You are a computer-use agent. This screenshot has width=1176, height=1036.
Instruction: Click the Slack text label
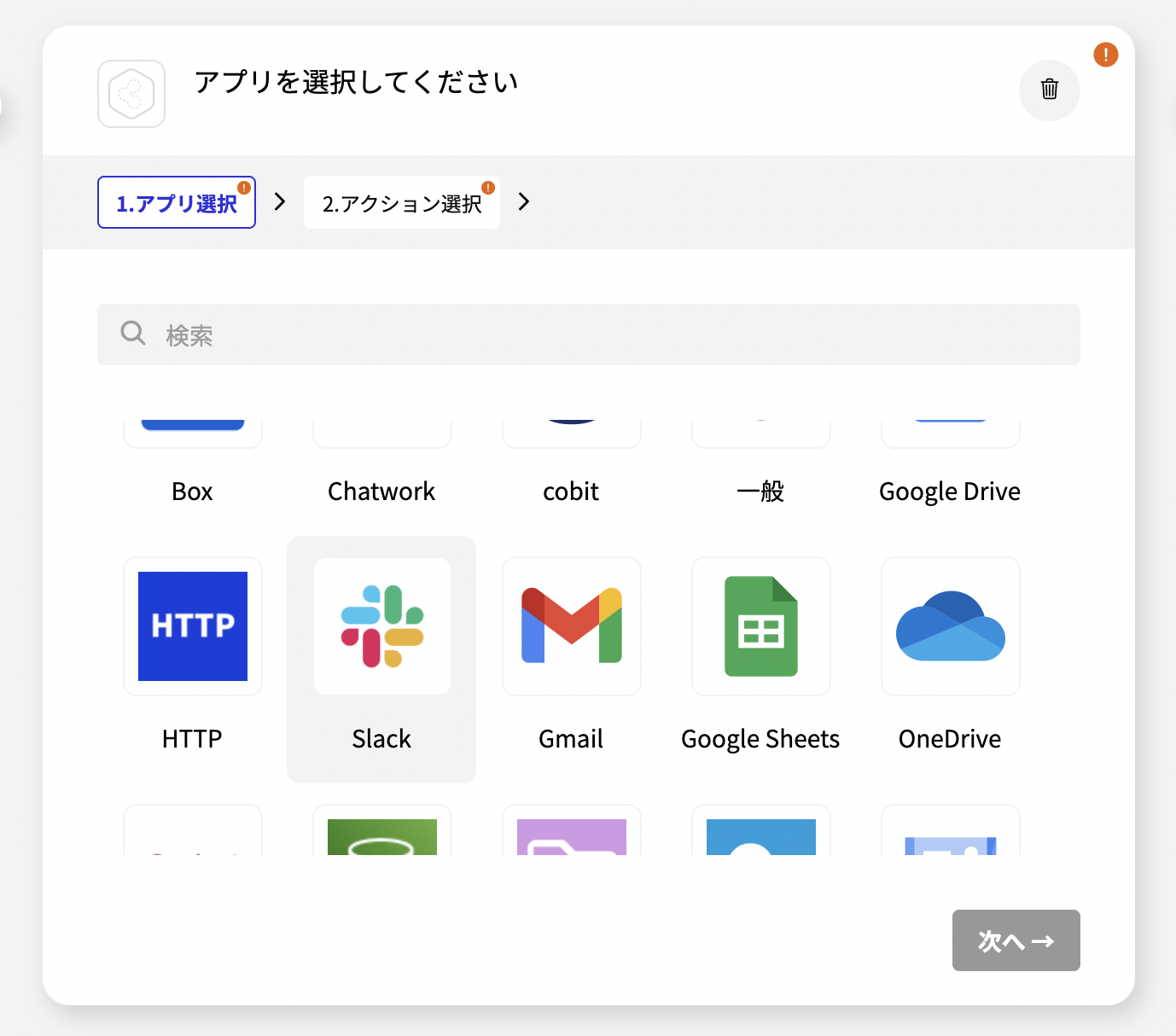pos(382,739)
